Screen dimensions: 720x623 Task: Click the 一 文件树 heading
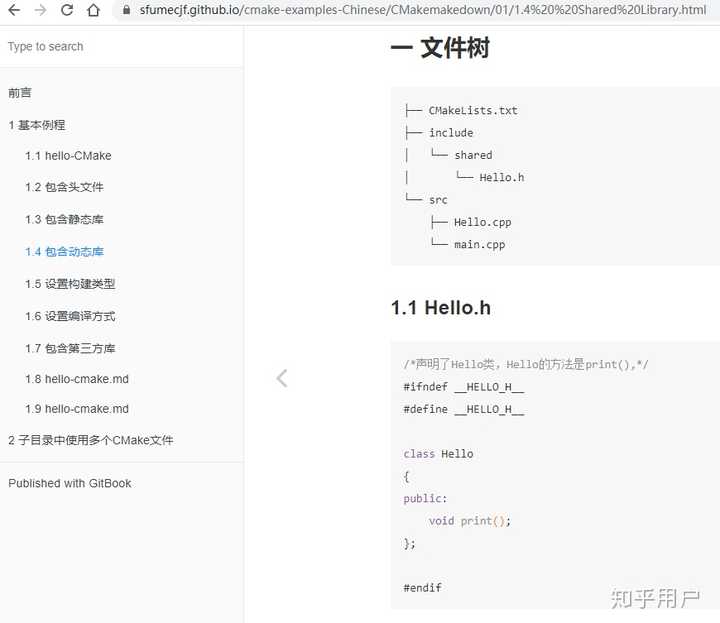tap(440, 48)
